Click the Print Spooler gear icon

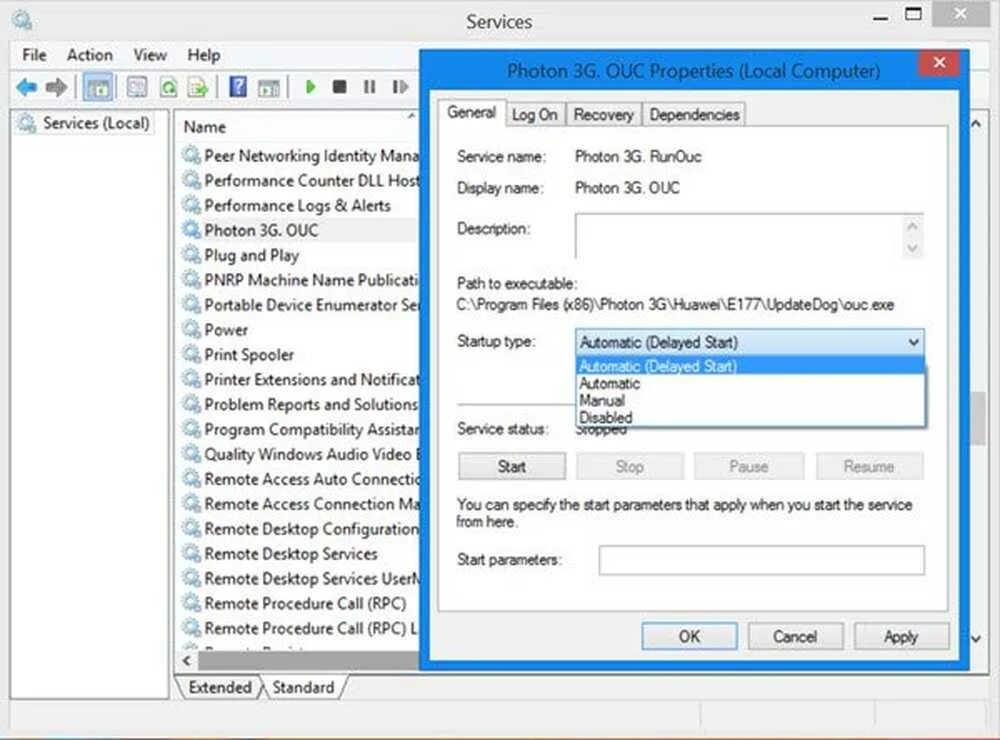coord(191,354)
